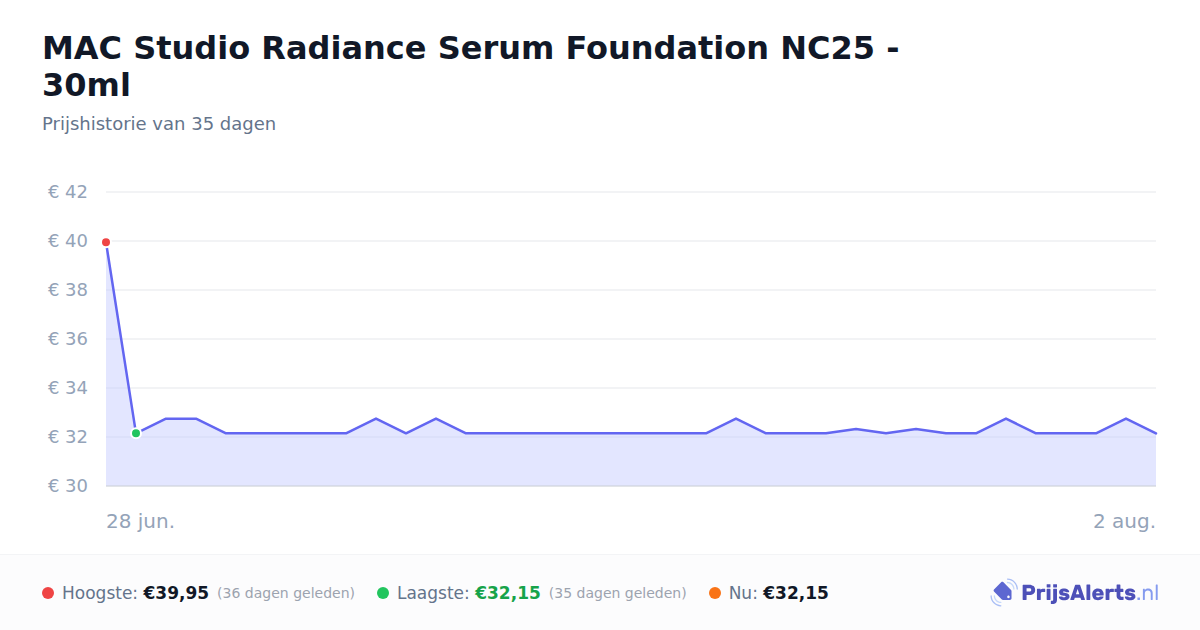Click the € 30 axis label
The width and height of the screenshot is (1200, 630).
pyautogui.click(x=68, y=486)
